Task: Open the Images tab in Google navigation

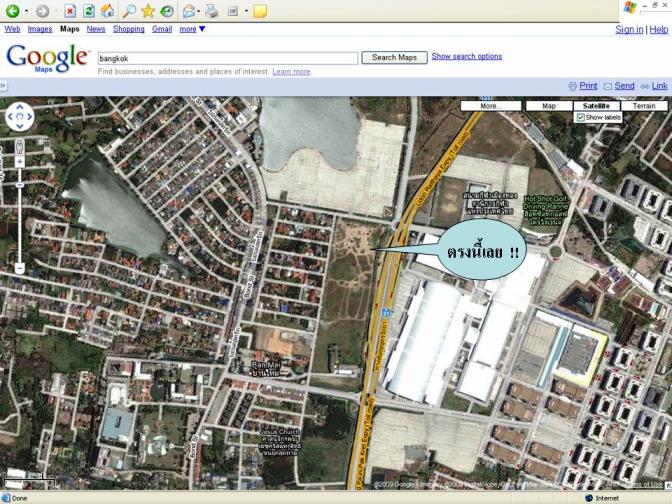Action: coord(40,29)
